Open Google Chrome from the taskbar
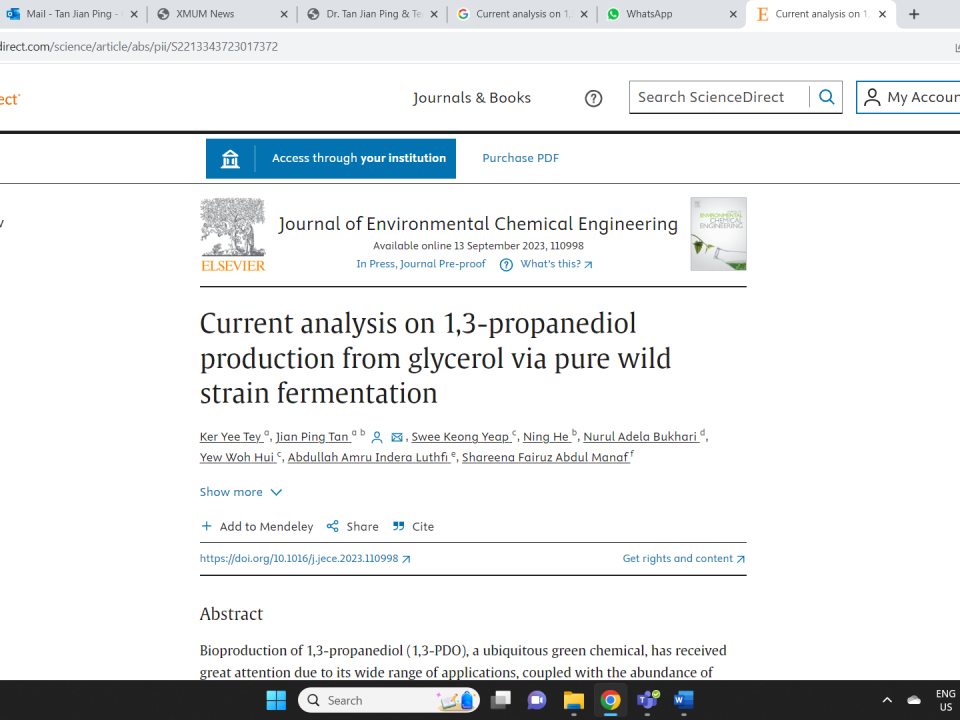The image size is (960, 720). point(610,700)
